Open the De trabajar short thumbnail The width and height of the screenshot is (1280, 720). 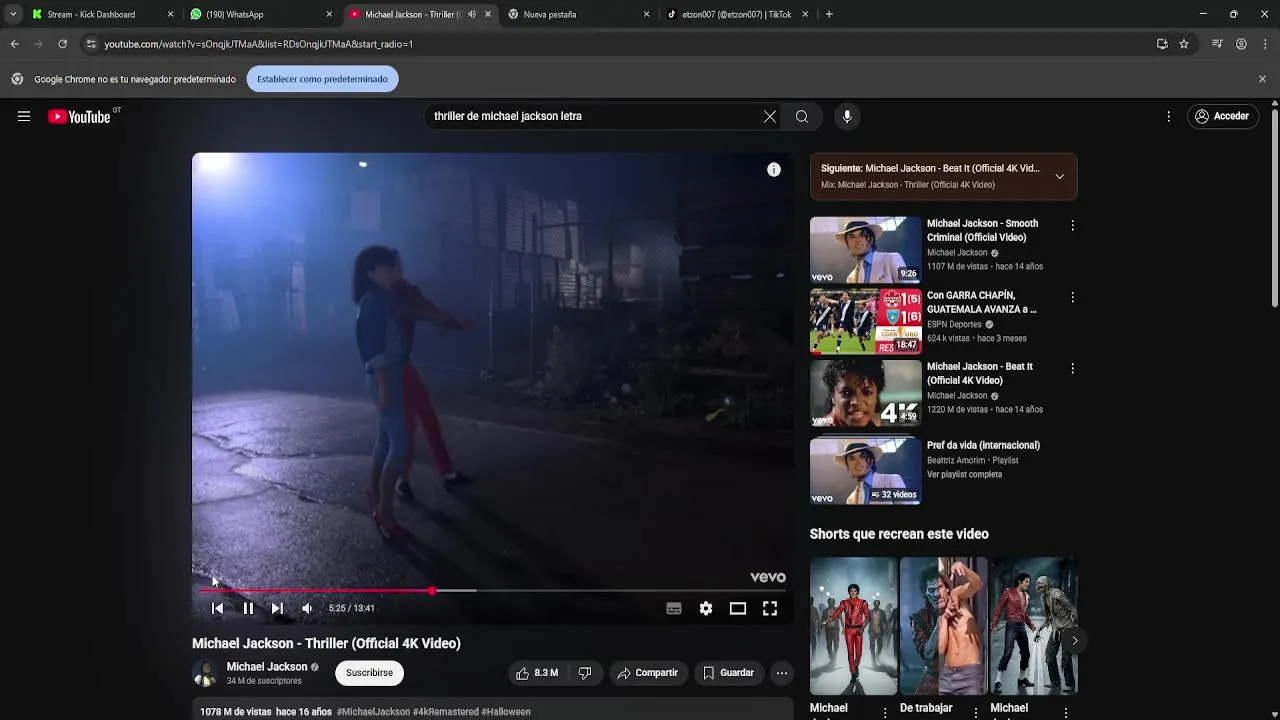click(943, 626)
